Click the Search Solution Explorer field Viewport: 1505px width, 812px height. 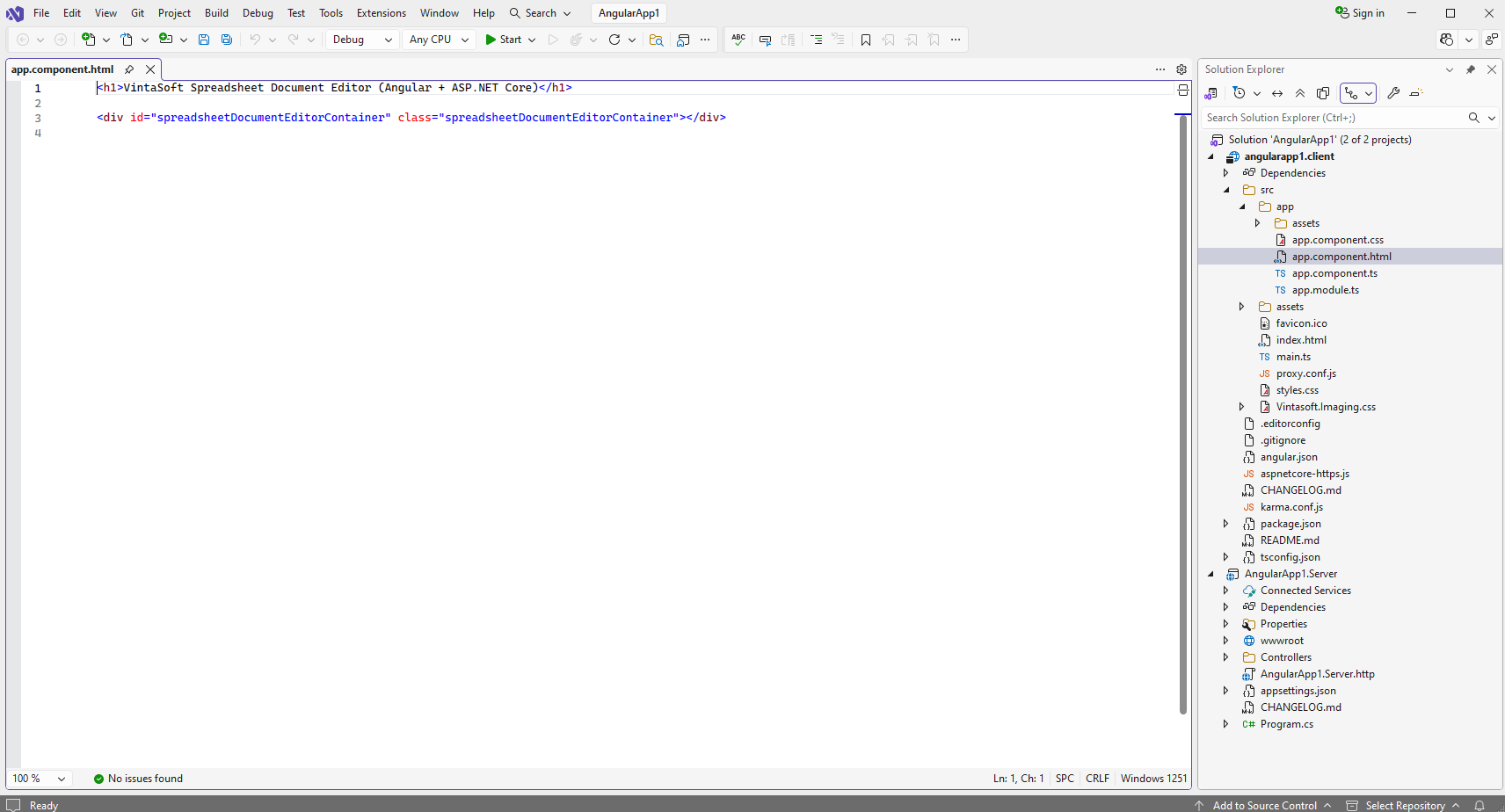[1332, 118]
